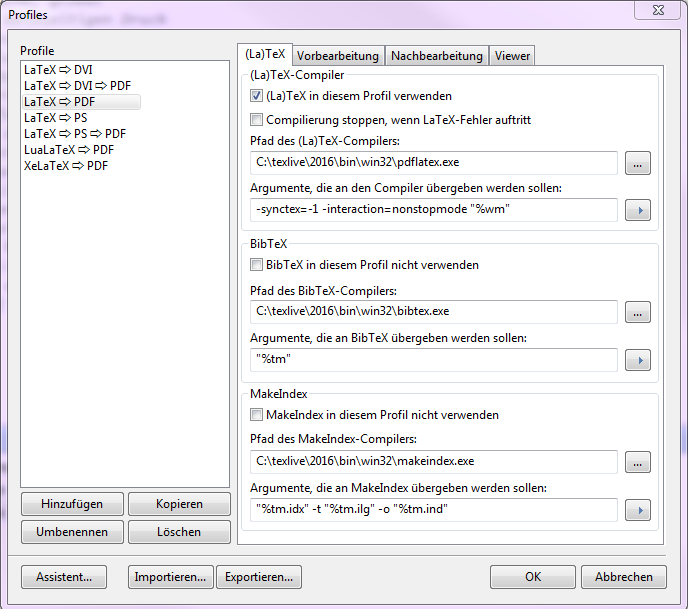Open placeholder arrow for MakeIndex arguments
688x609 pixels.
(x=638, y=510)
